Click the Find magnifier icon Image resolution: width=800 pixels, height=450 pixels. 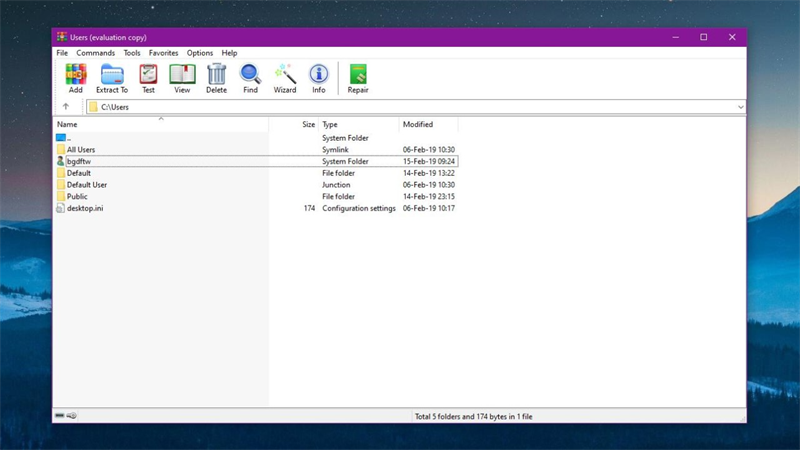pyautogui.click(x=251, y=74)
